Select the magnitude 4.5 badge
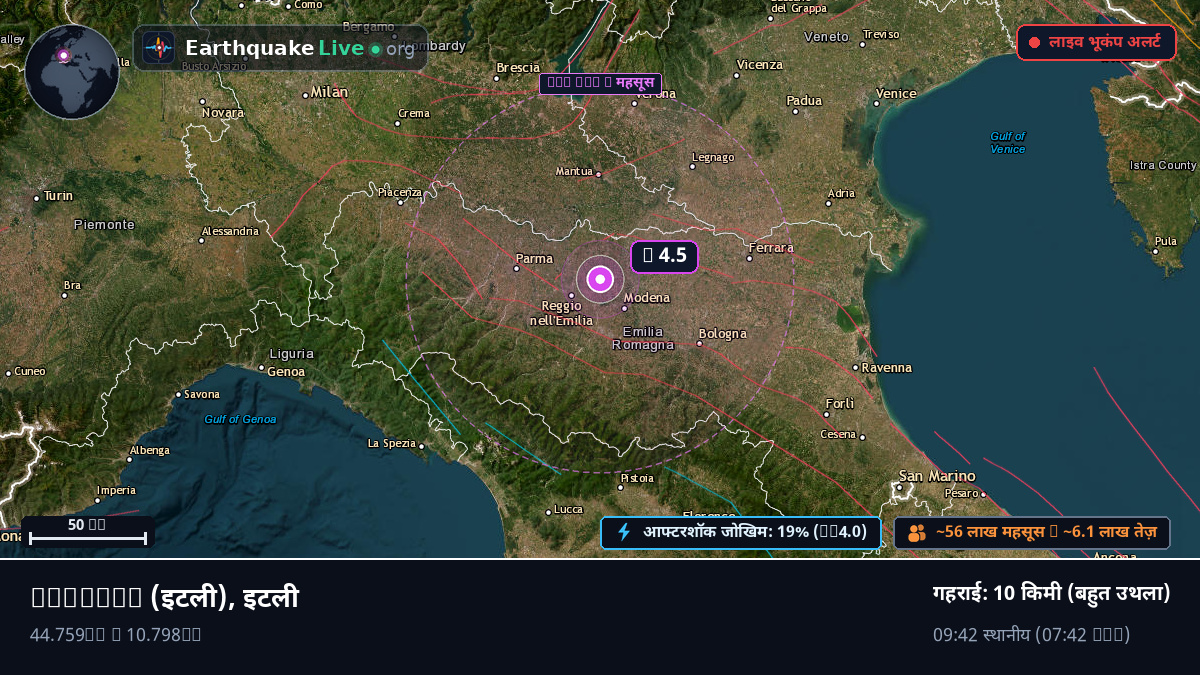1200x675 pixels. click(x=664, y=256)
